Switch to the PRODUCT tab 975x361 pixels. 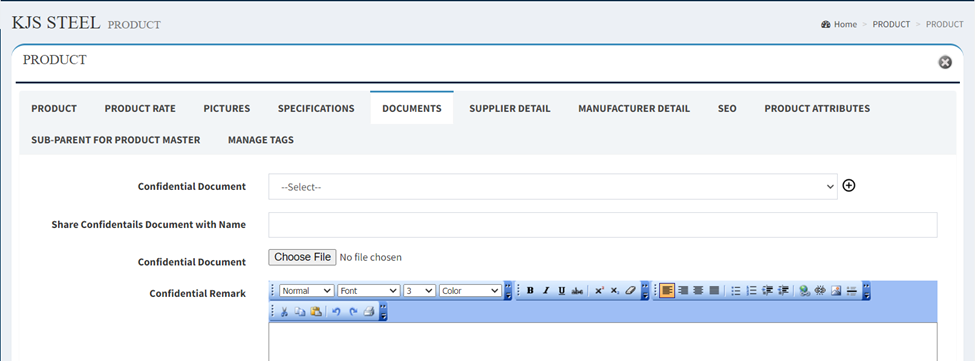54,108
